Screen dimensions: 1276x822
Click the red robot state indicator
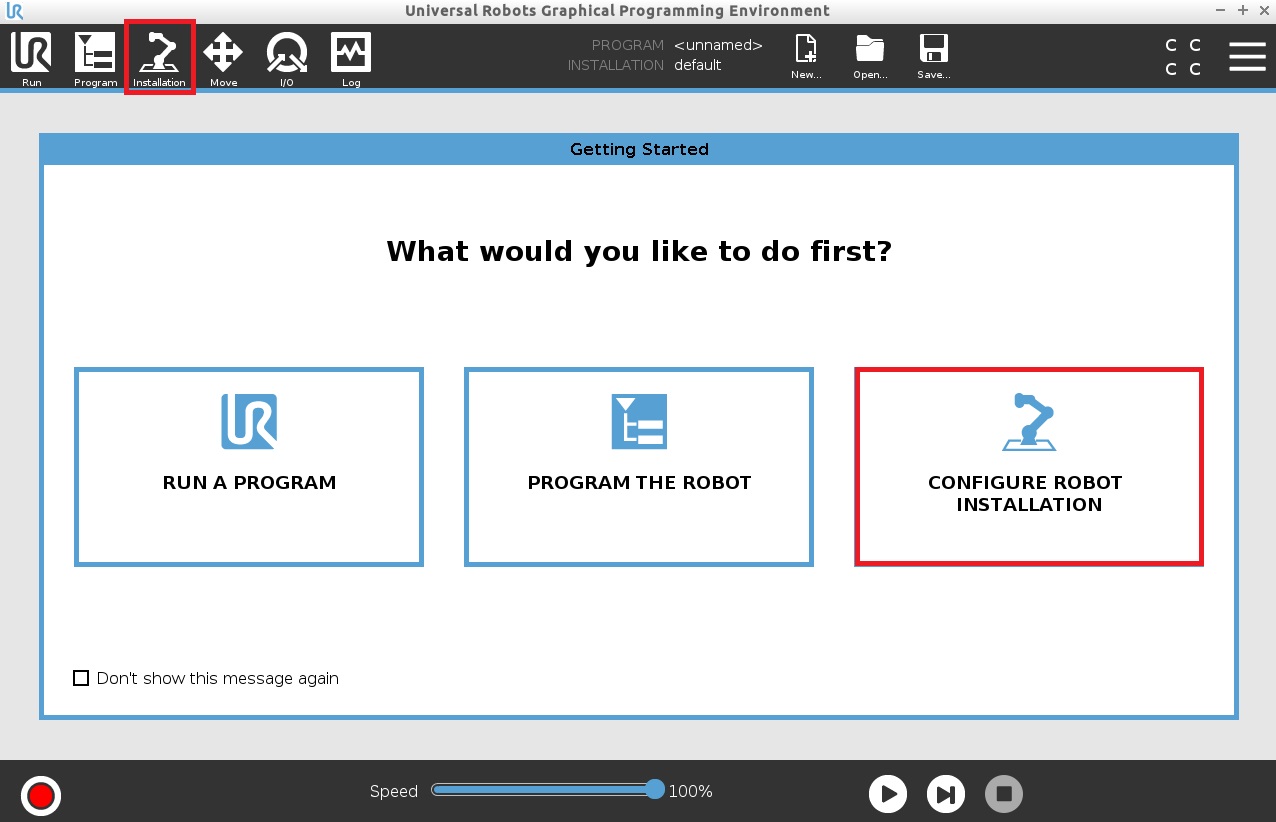point(41,796)
